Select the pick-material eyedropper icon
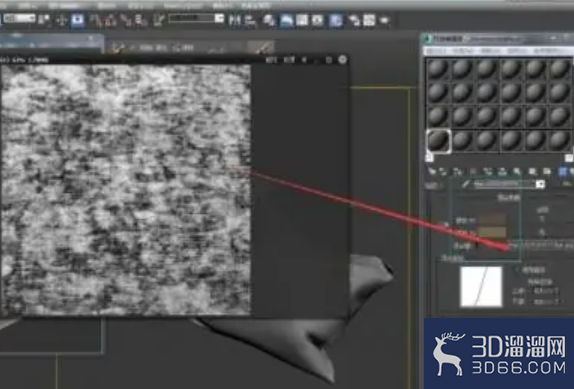Image resolution: width=574 pixels, height=389 pixels. coord(465,184)
